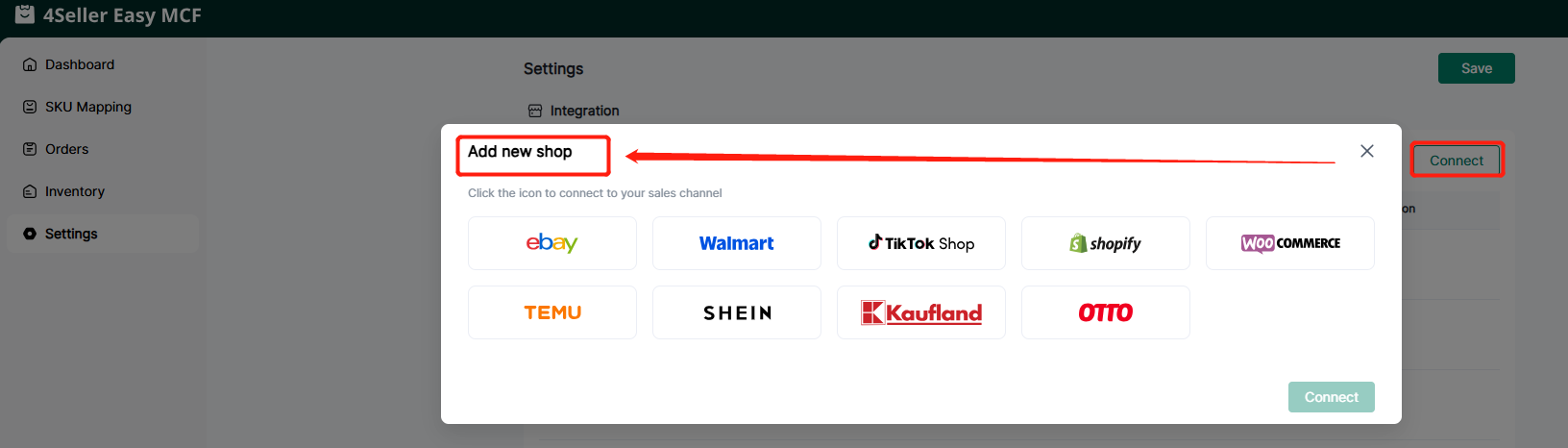
Task: Select the TEMU channel logo
Action: 551,312
